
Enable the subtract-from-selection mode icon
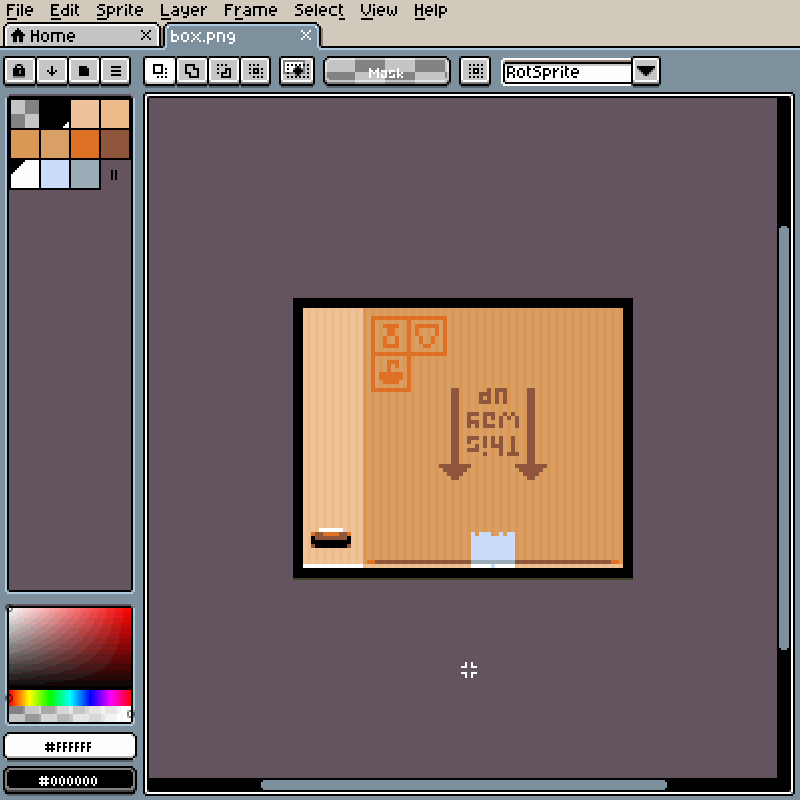click(224, 71)
